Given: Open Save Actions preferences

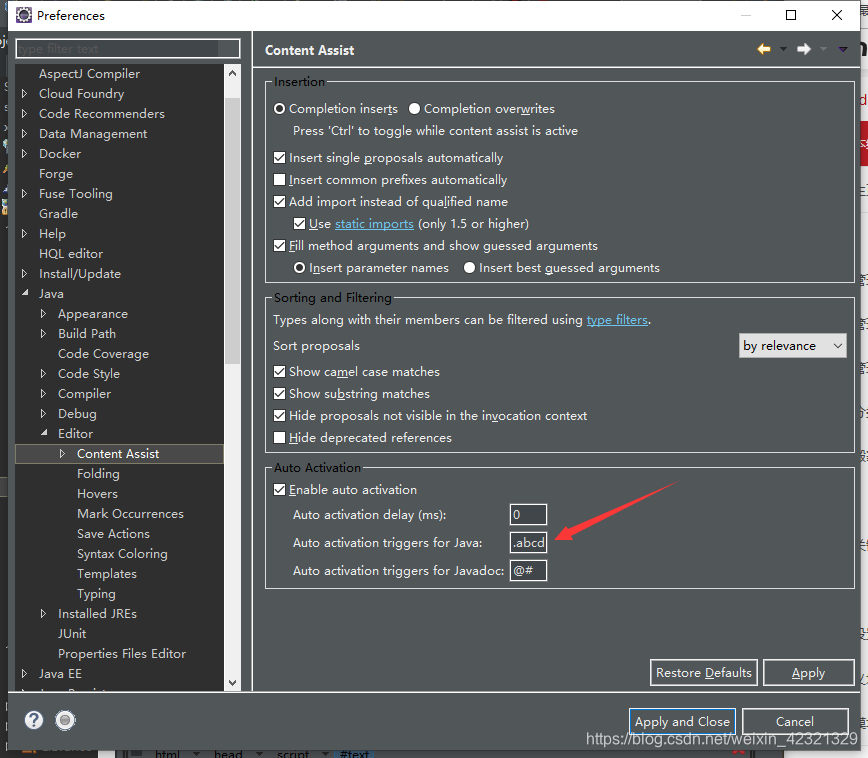Looking at the screenshot, I should (x=113, y=534).
